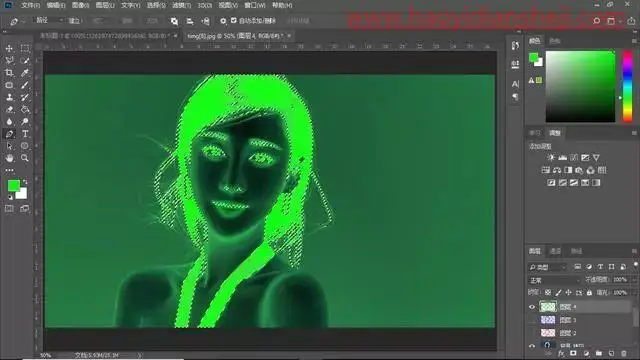Select the Zoom tool
This screenshot has width=640, height=360.
click(x=25, y=158)
